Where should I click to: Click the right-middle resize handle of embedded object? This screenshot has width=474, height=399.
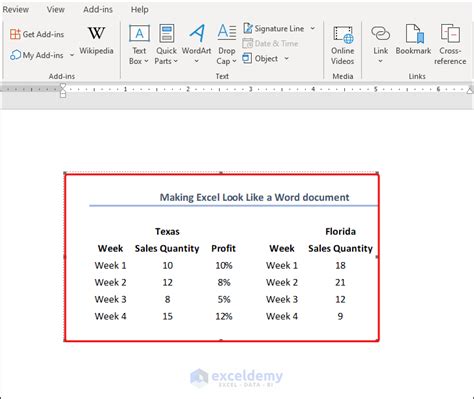(x=377, y=257)
